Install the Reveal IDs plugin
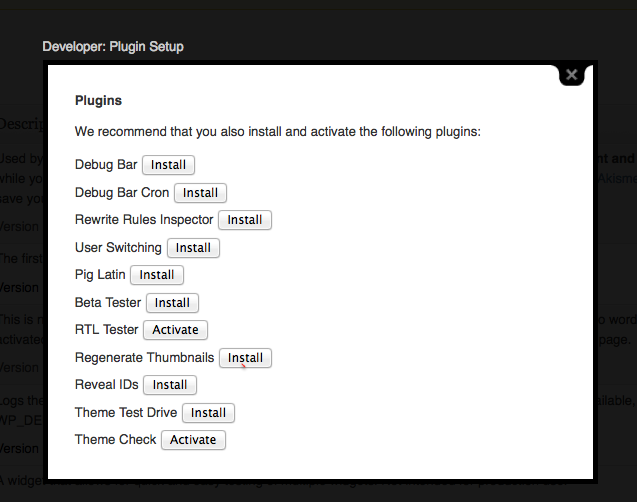This screenshot has height=502, width=637. [170, 384]
